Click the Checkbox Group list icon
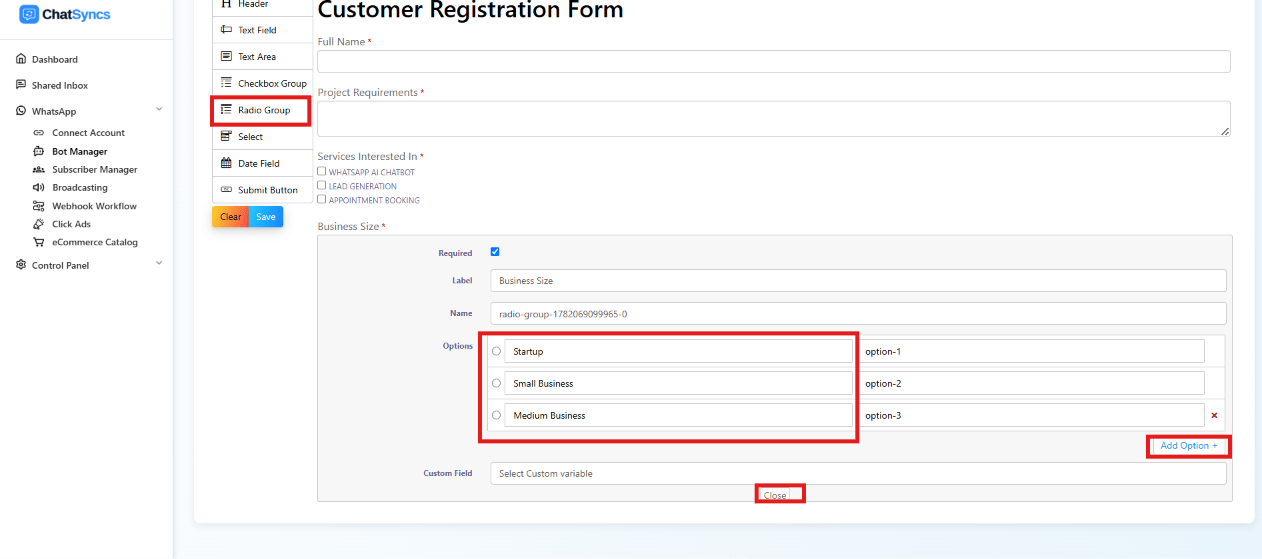This screenshot has height=559, width=1262. click(226, 83)
